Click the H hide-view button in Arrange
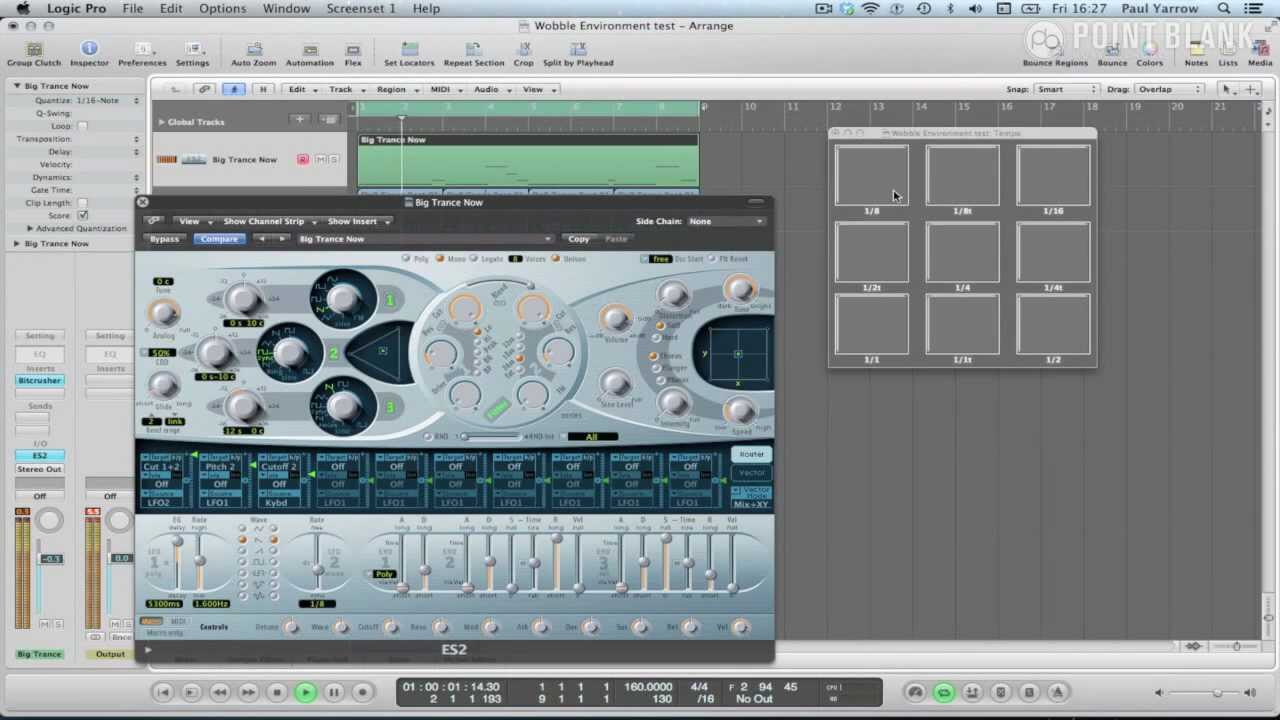Viewport: 1280px width, 720px height. point(263,89)
